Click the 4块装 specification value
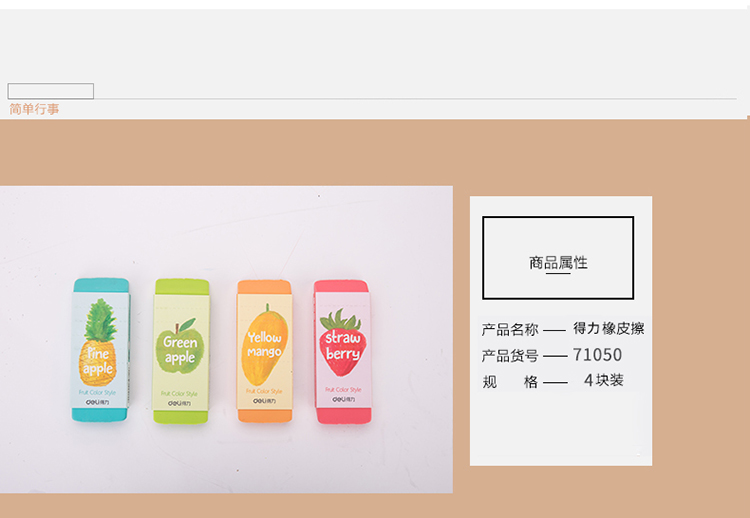This screenshot has width=750, height=518. pos(604,380)
